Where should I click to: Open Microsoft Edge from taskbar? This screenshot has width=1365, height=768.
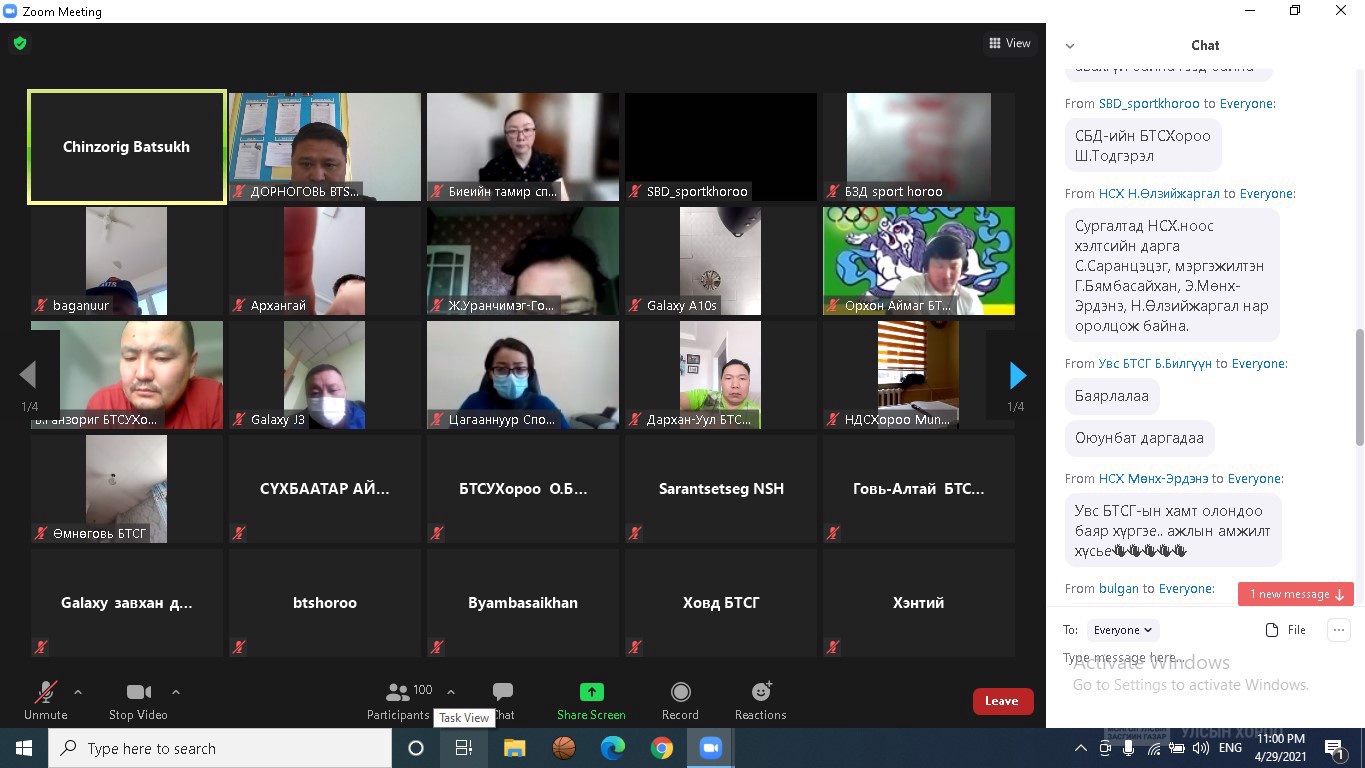pos(613,748)
